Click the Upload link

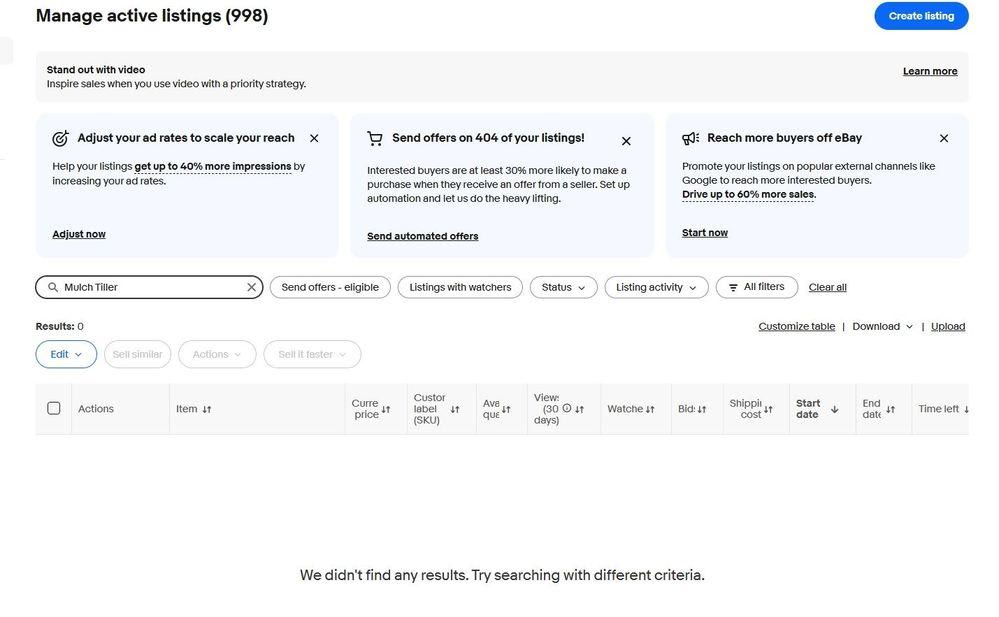[948, 326]
